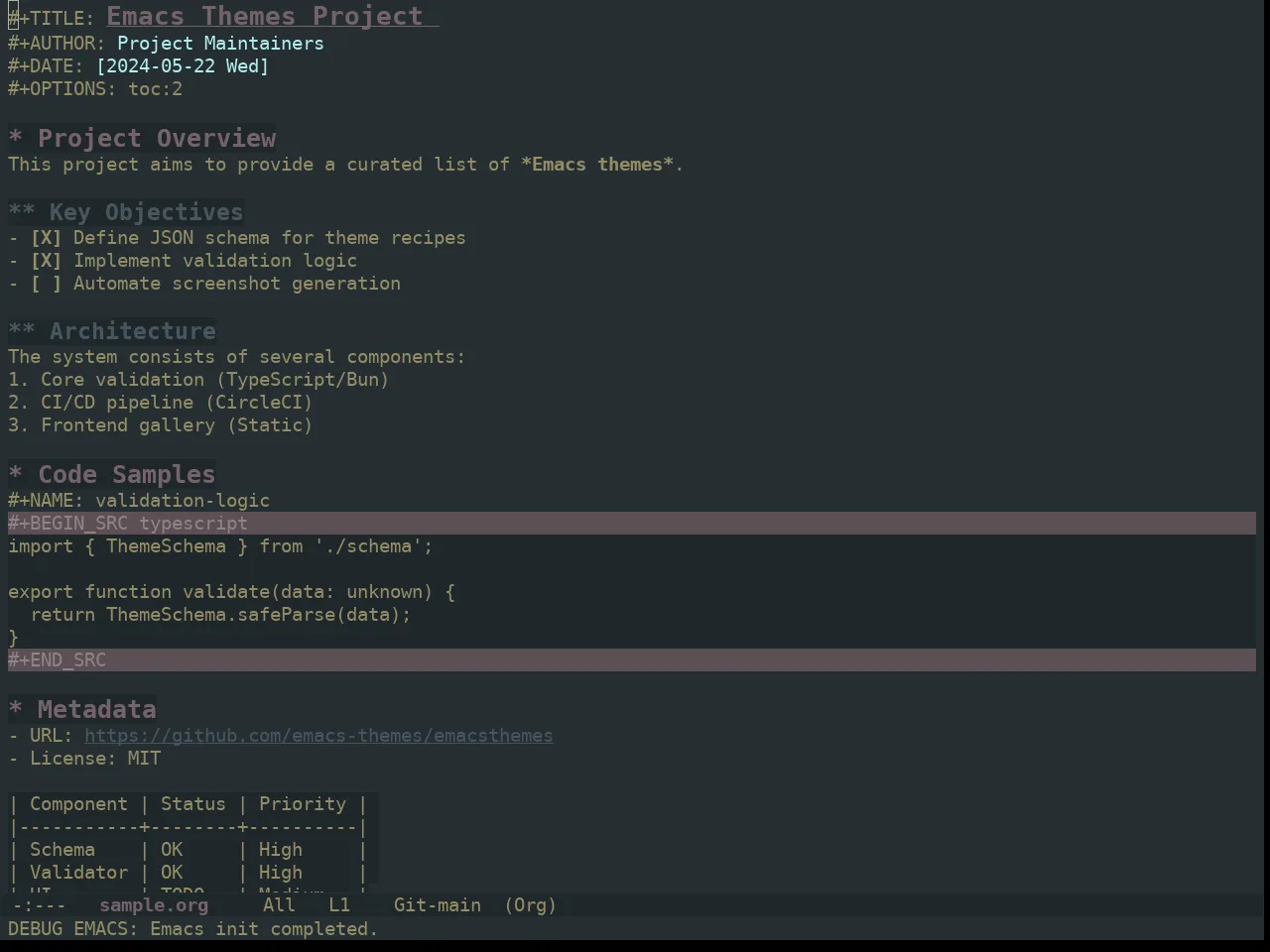Screen dimensions: 1270x952
Task: Toggle the checked 'Define JSON schema' checkbox
Action: click(x=46, y=238)
